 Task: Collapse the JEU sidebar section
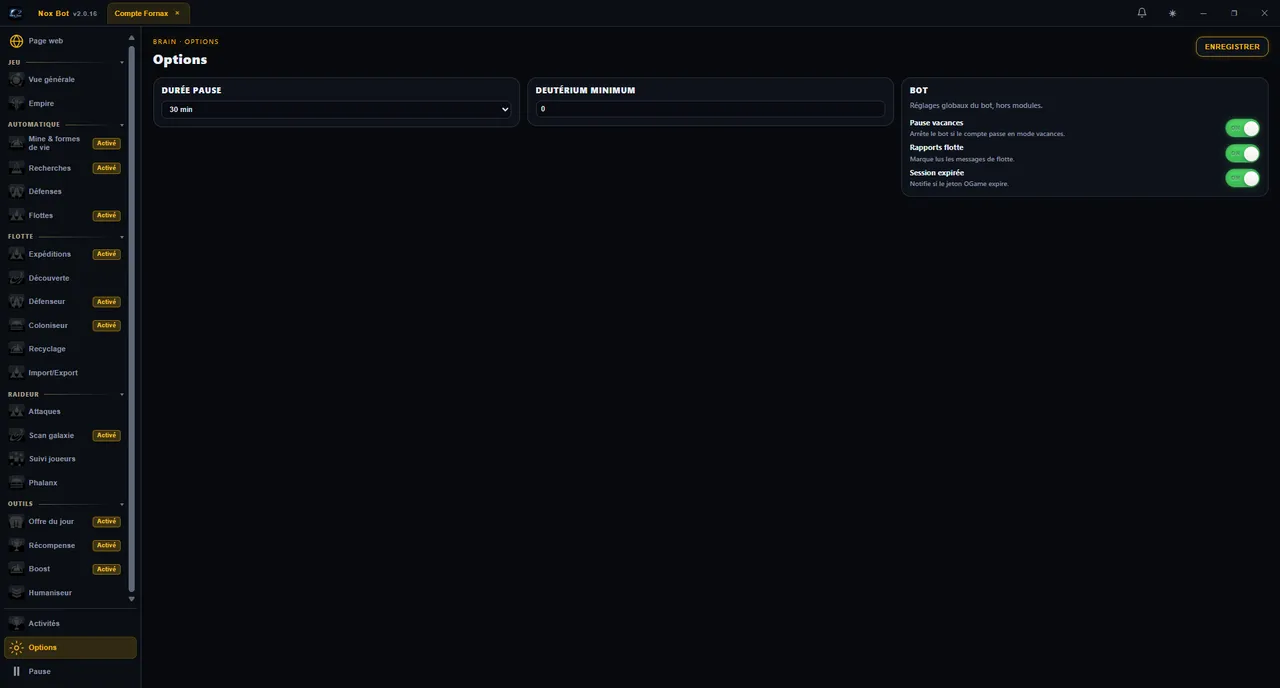(122, 62)
